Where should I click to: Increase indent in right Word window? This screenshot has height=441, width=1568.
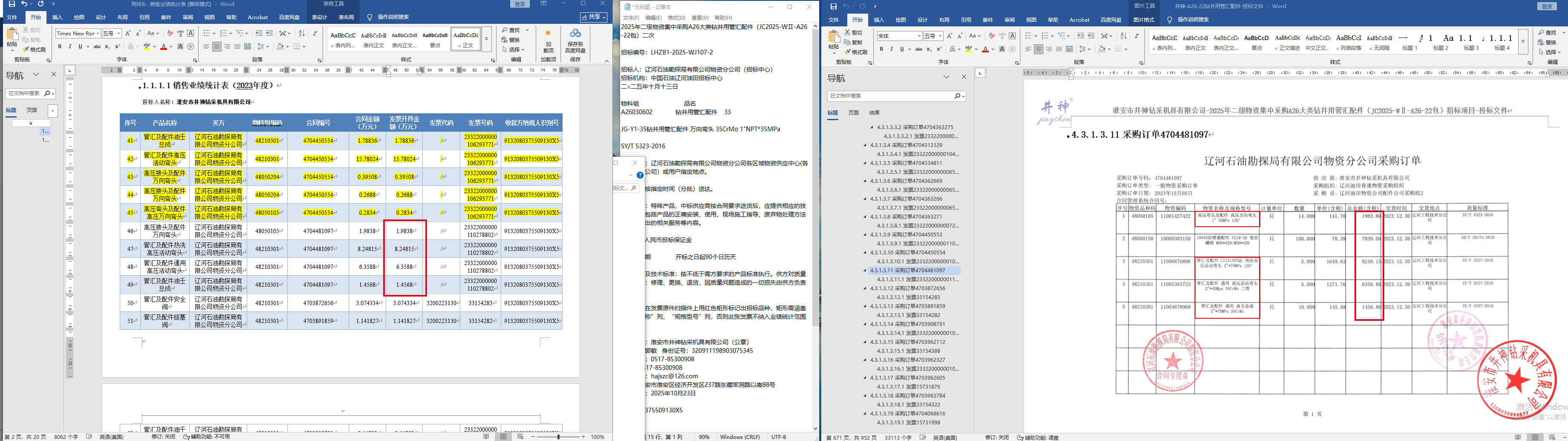pyautogui.click(x=1091, y=36)
